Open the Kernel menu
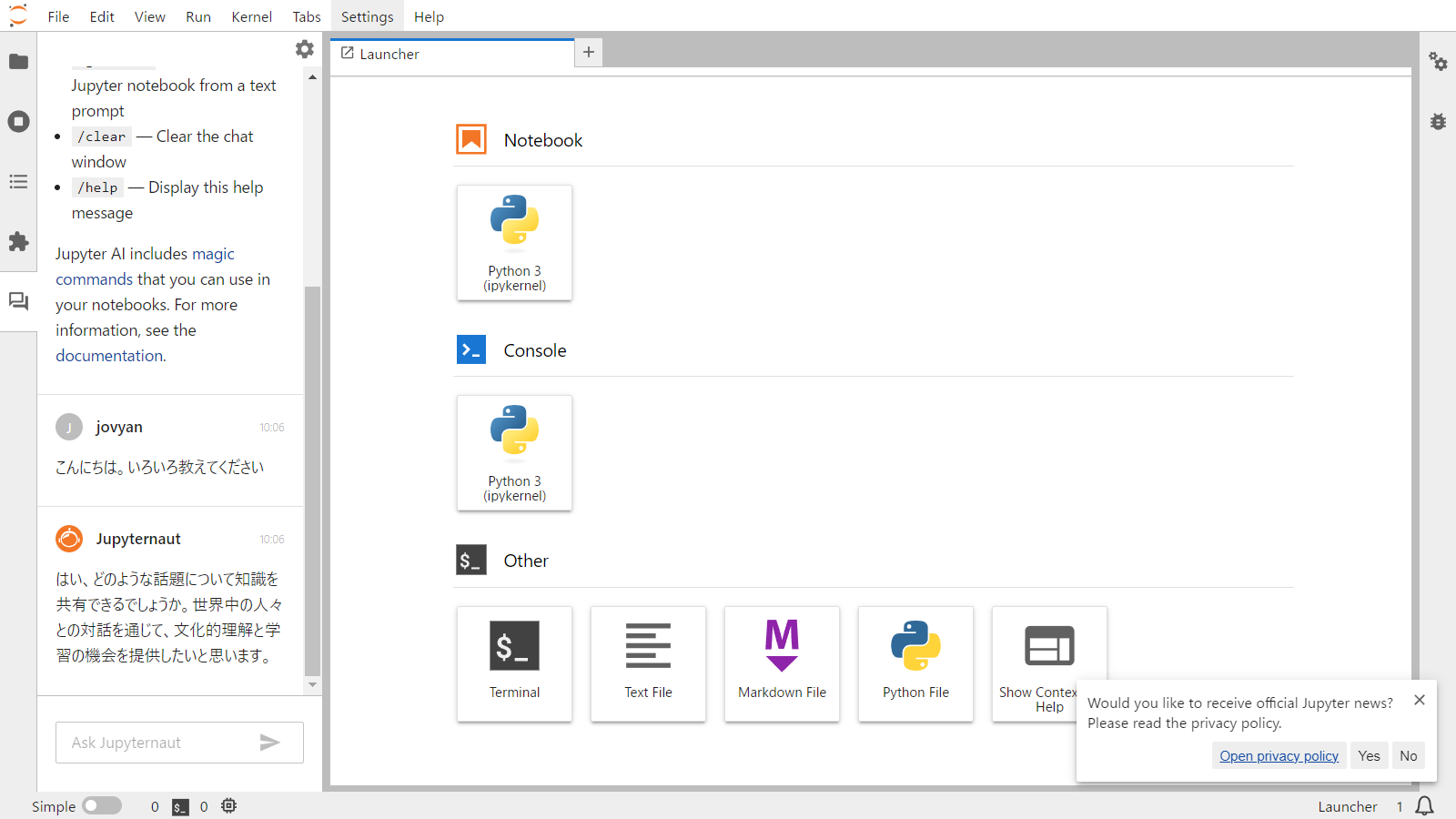 (251, 16)
